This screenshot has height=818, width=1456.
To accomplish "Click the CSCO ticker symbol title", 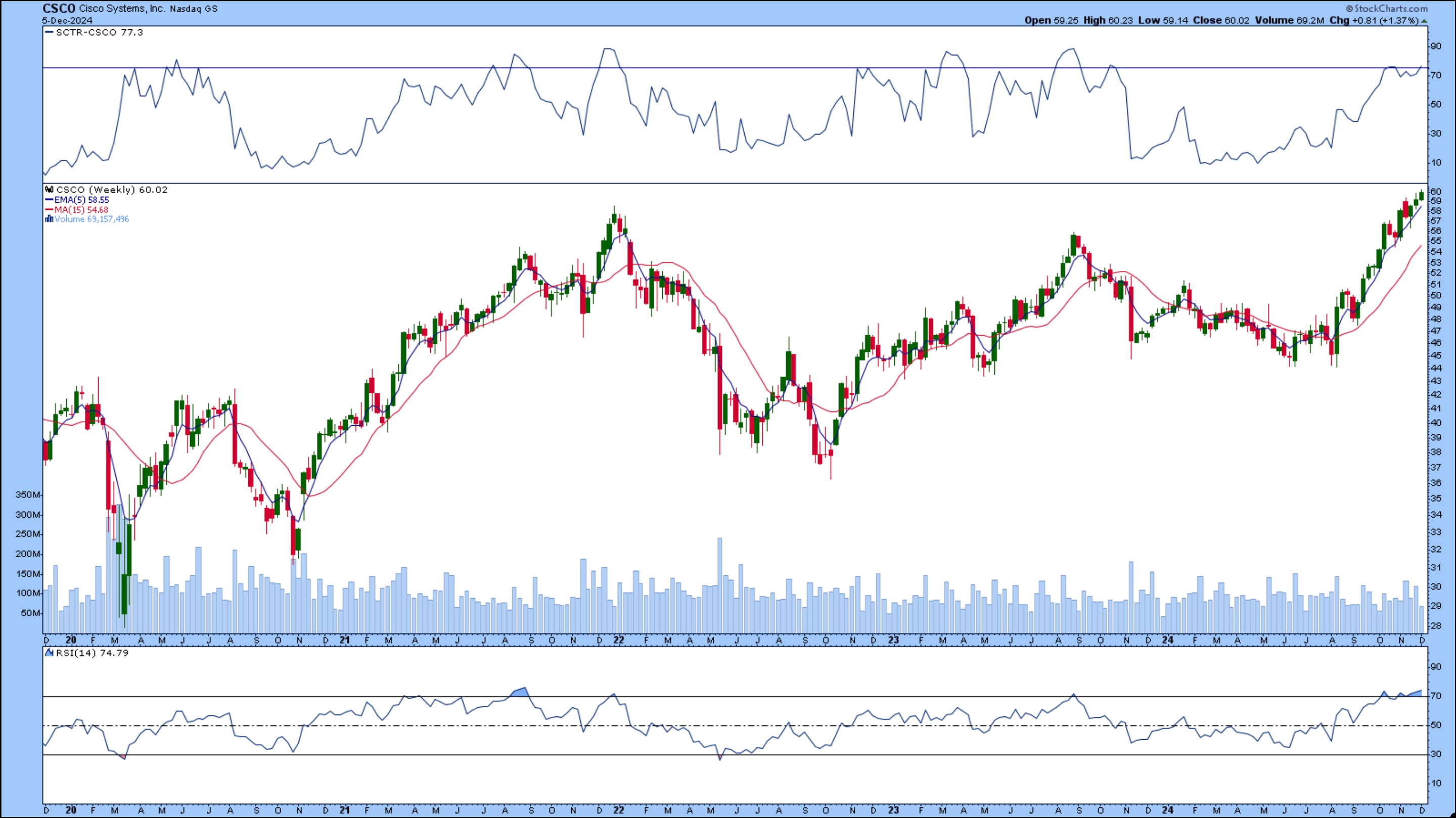I will pyautogui.click(x=59, y=9).
